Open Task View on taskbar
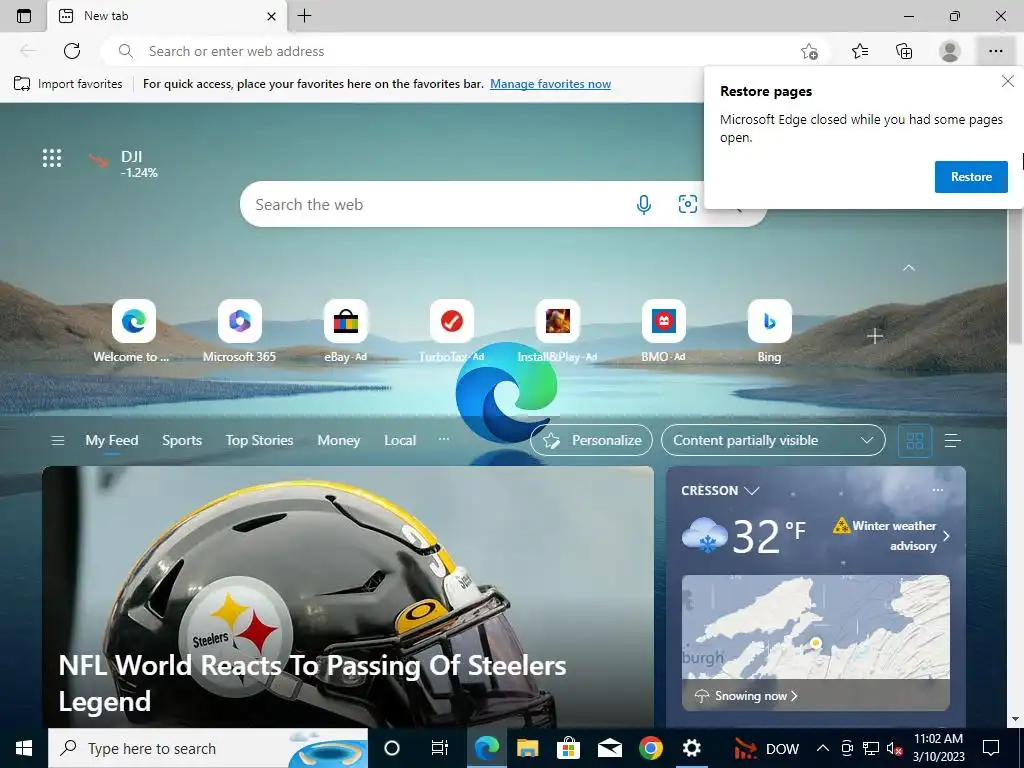Viewport: 1024px width, 768px height. tap(440, 748)
